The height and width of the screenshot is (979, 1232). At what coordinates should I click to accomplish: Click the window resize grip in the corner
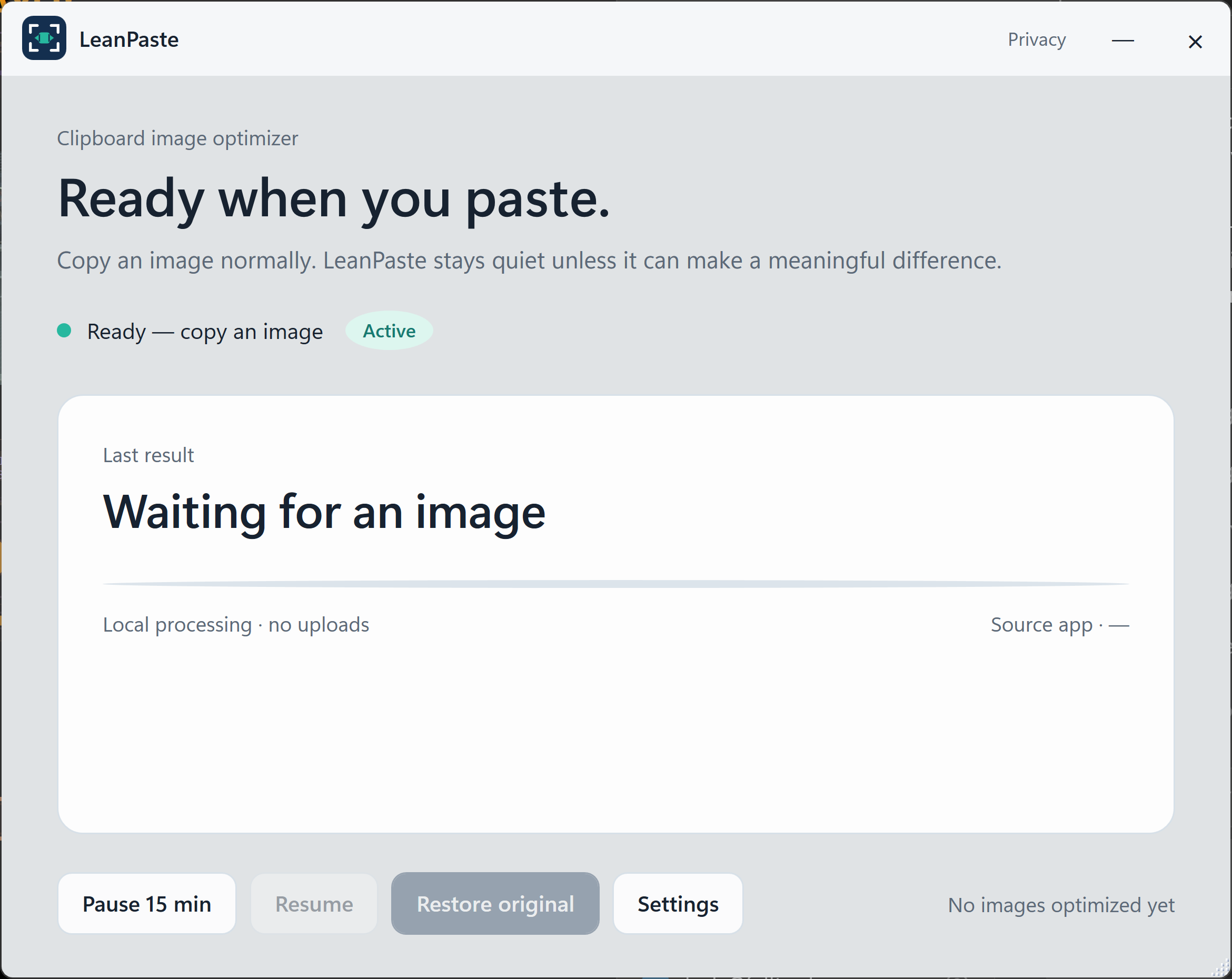[x=1220, y=967]
